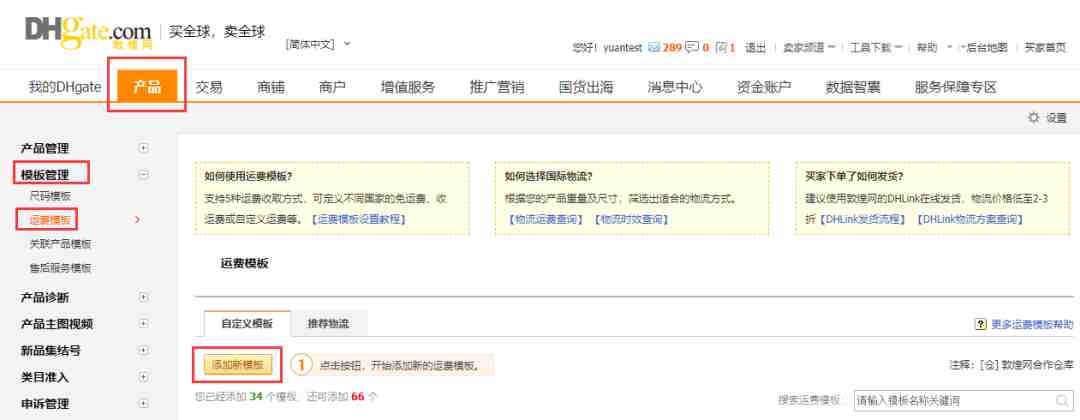Open the 交易 main menu tab
This screenshot has height=420, width=1080.
pos(209,87)
